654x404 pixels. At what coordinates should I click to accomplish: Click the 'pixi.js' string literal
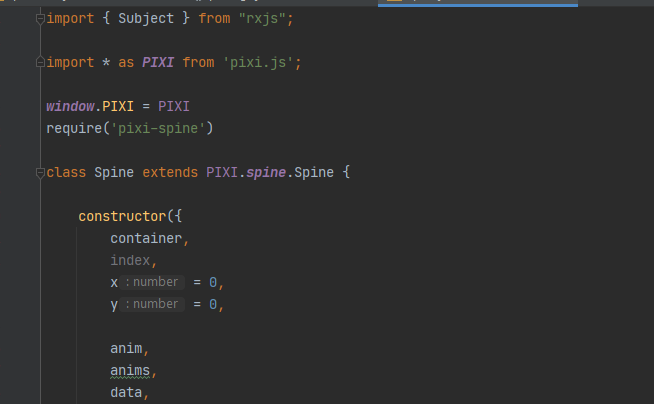tap(259, 63)
